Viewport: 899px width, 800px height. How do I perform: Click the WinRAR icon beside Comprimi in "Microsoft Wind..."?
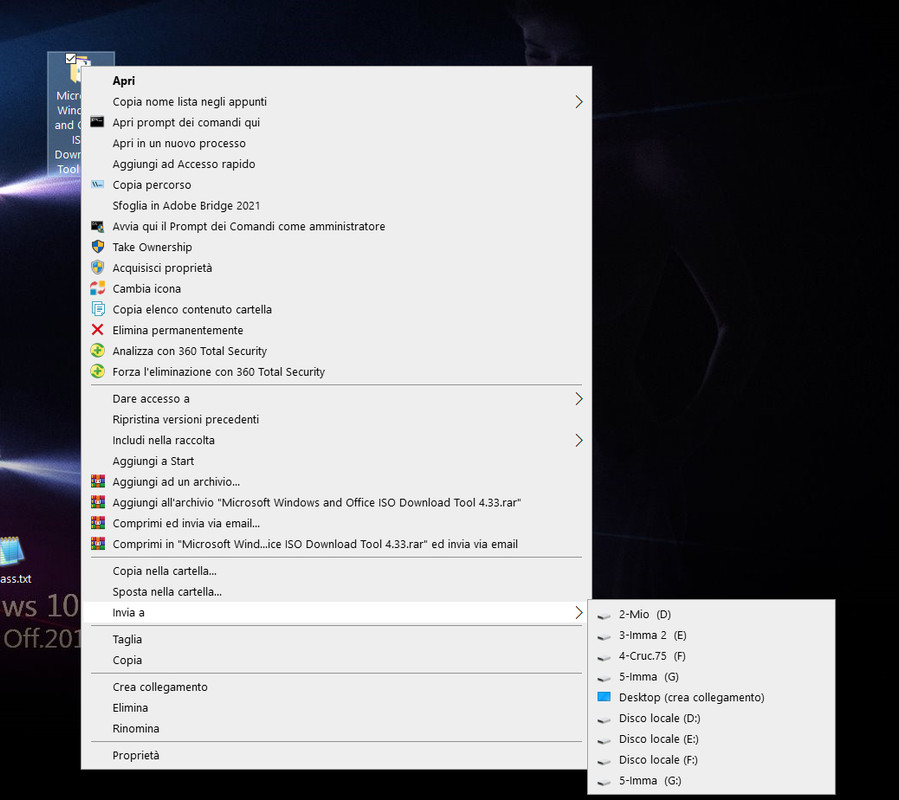[x=98, y=543]
